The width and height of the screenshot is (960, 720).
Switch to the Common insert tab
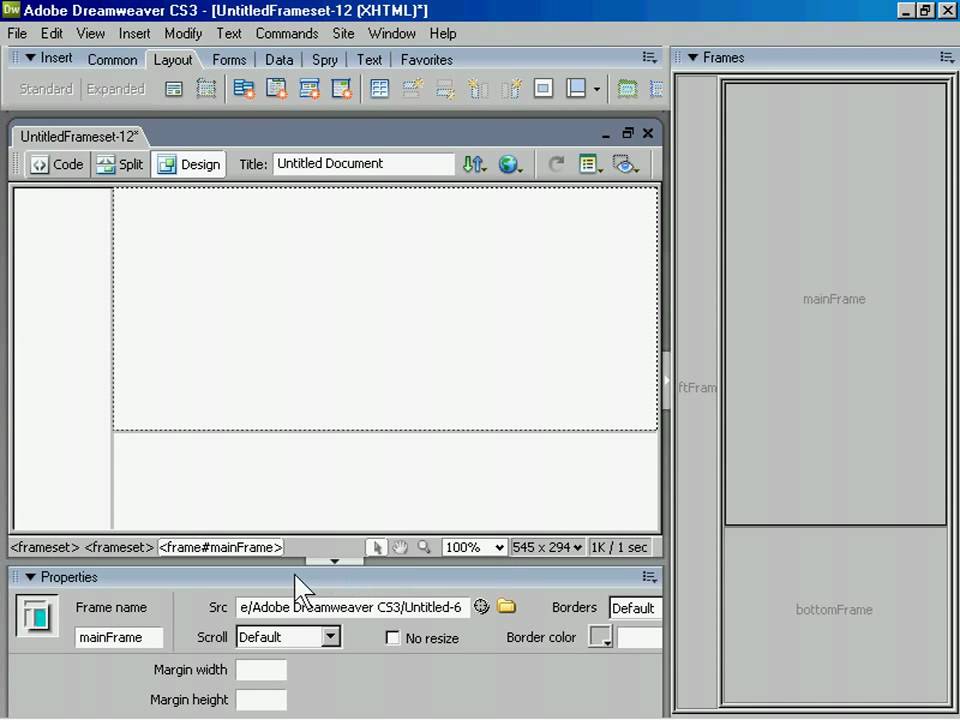point(113,60)
